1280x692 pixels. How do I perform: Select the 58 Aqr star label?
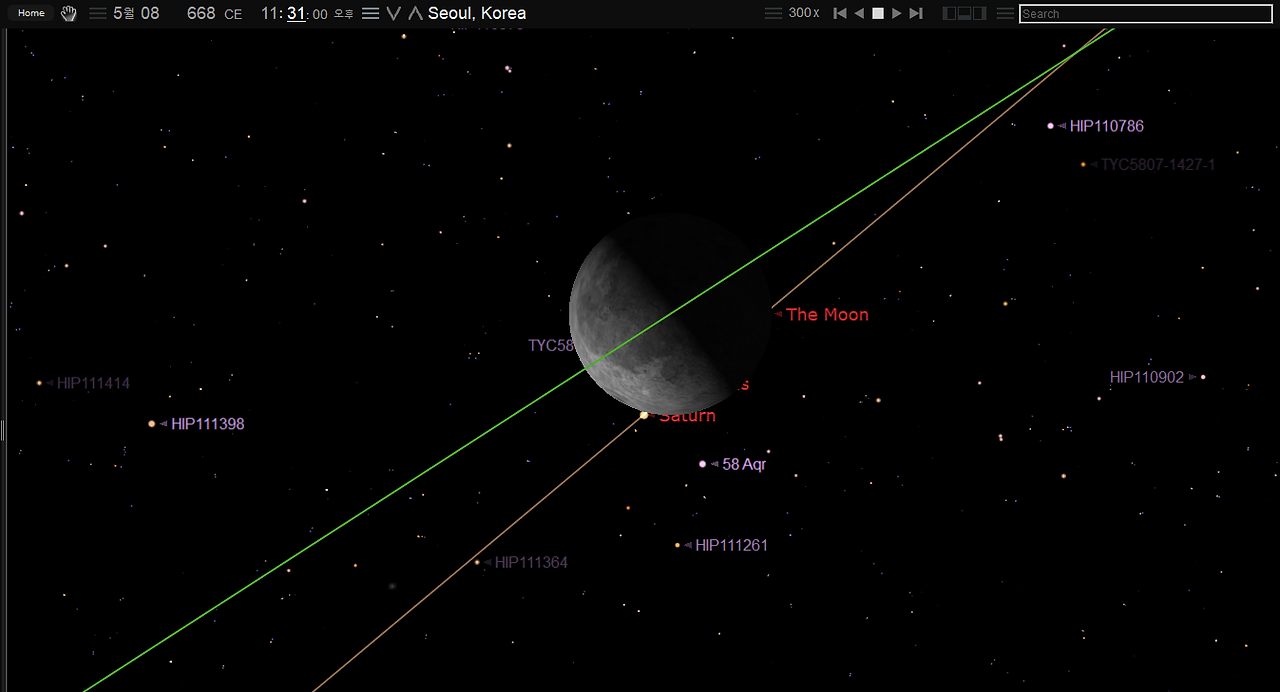(744, 464)
